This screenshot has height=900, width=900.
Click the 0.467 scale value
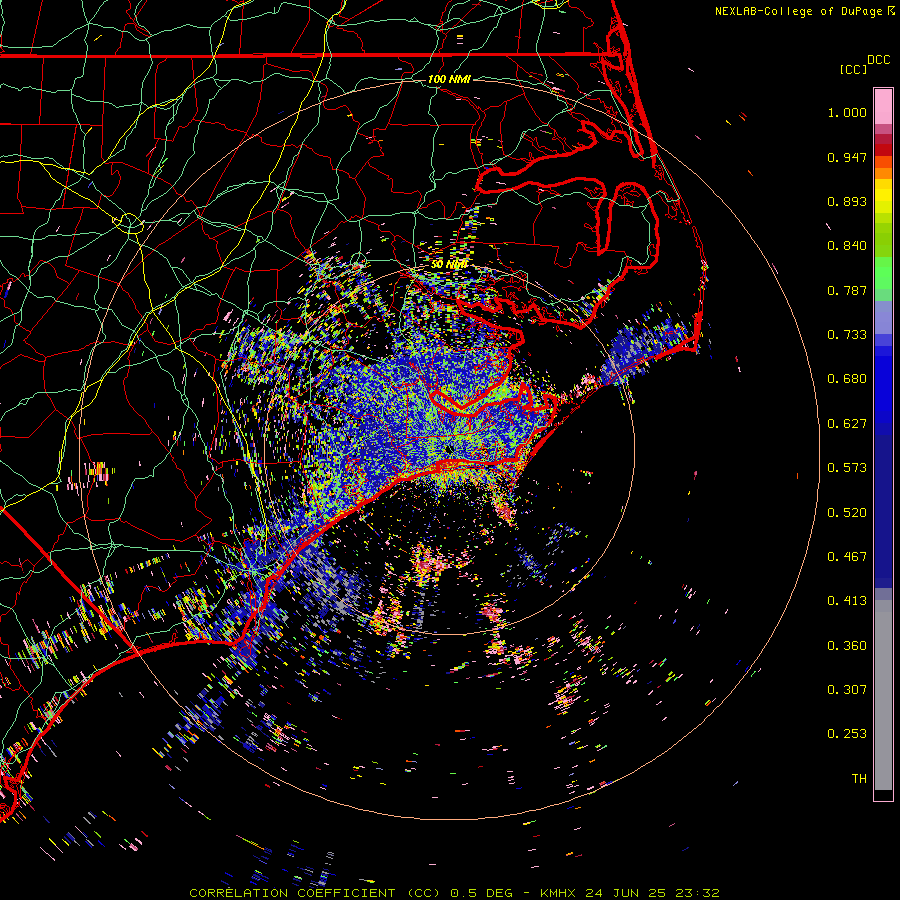[x=847, y=557]
